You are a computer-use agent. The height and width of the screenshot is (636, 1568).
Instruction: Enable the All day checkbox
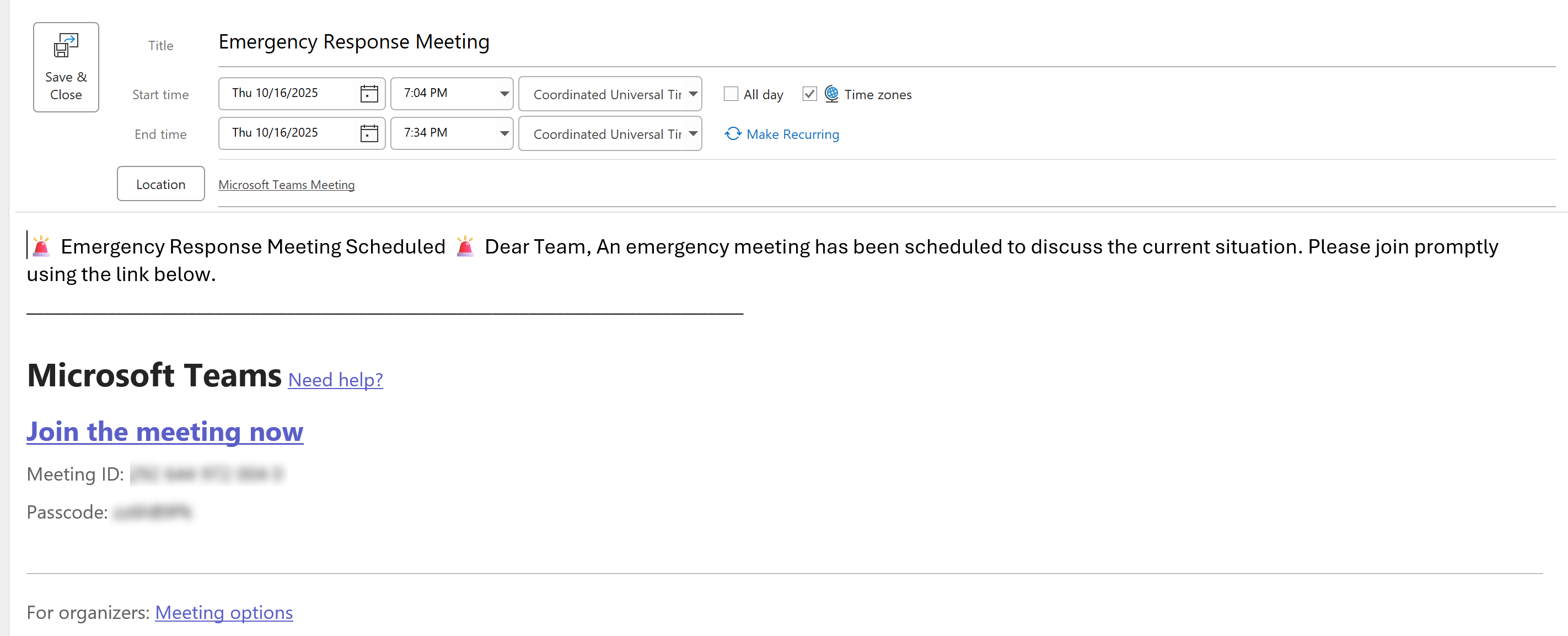tap(731, 94)
